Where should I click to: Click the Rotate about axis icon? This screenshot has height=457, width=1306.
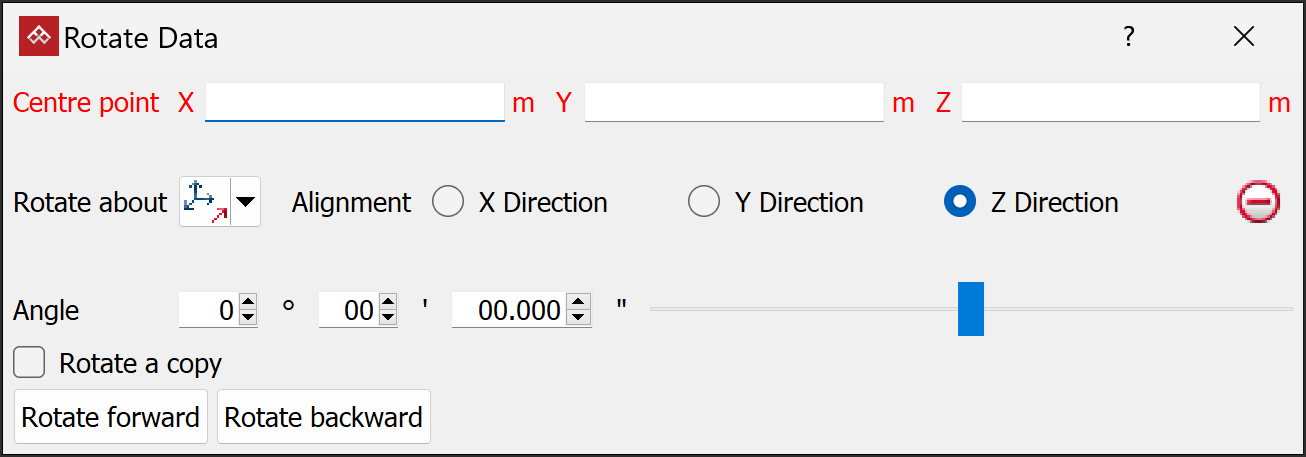(206, 202)
